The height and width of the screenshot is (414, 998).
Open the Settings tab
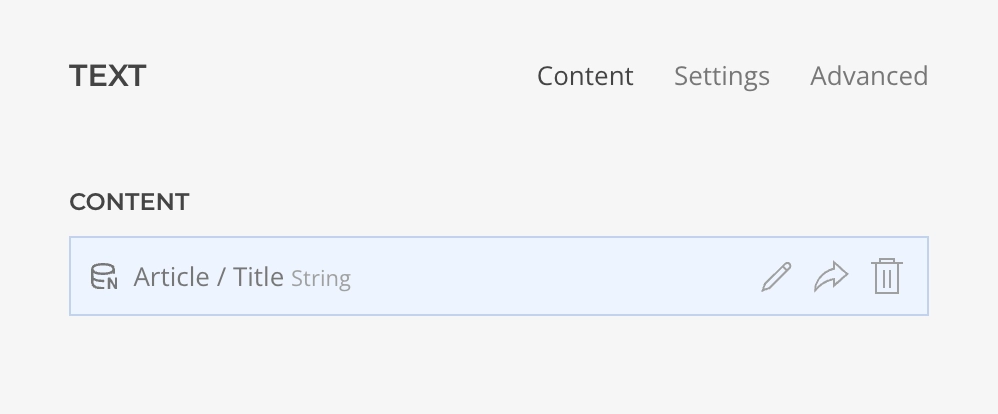[x=721, y=76]
